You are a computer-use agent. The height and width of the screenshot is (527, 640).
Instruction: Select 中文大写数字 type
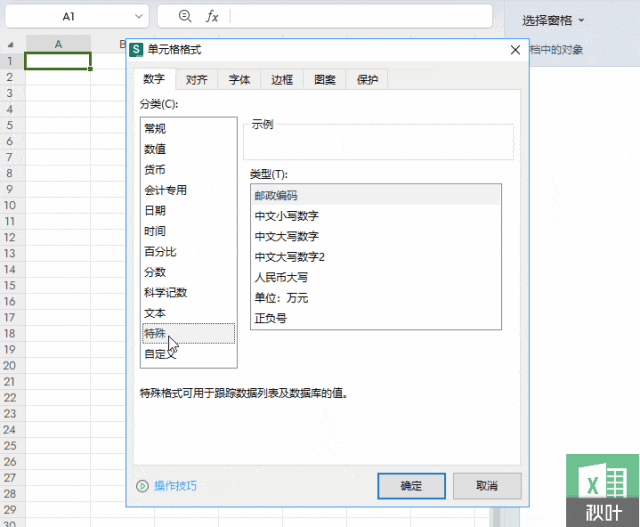pyautogui.click(x=376, y=236)
